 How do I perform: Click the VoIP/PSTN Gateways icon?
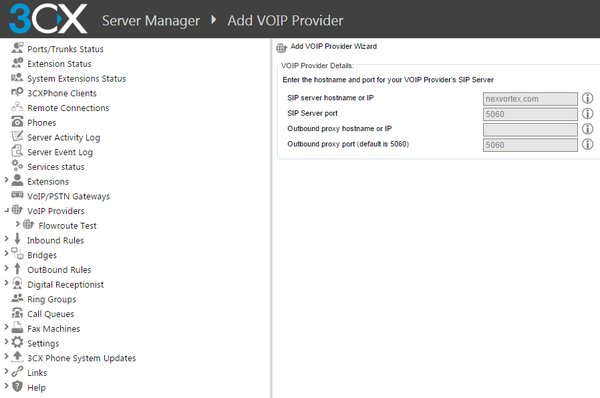tap(17, 195)
